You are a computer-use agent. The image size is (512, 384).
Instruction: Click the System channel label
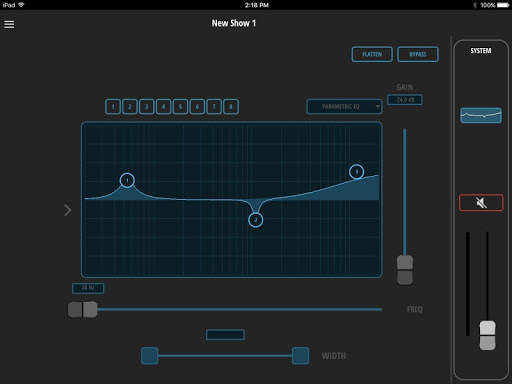481,51
